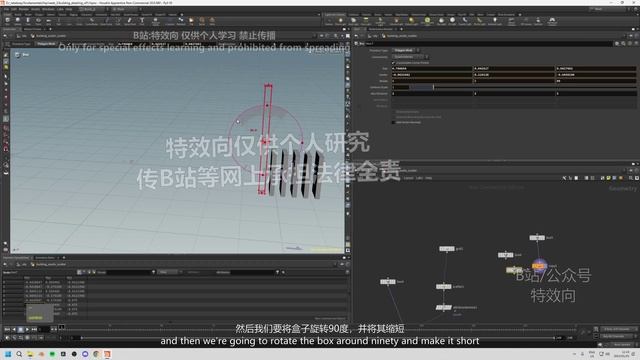Screen dimensions: 640x360
Task: Add an Environment Light from the shelf
Action: (427, 21)
